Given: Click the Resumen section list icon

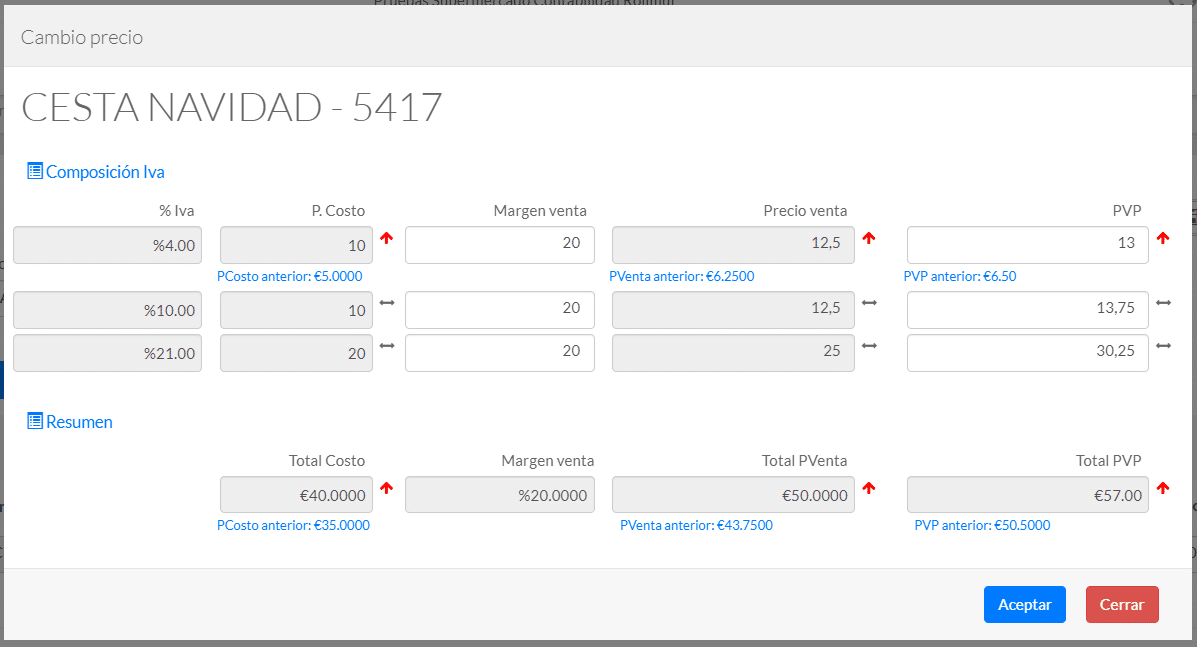Looking at the screenshot, I should [x=35, y=421].
